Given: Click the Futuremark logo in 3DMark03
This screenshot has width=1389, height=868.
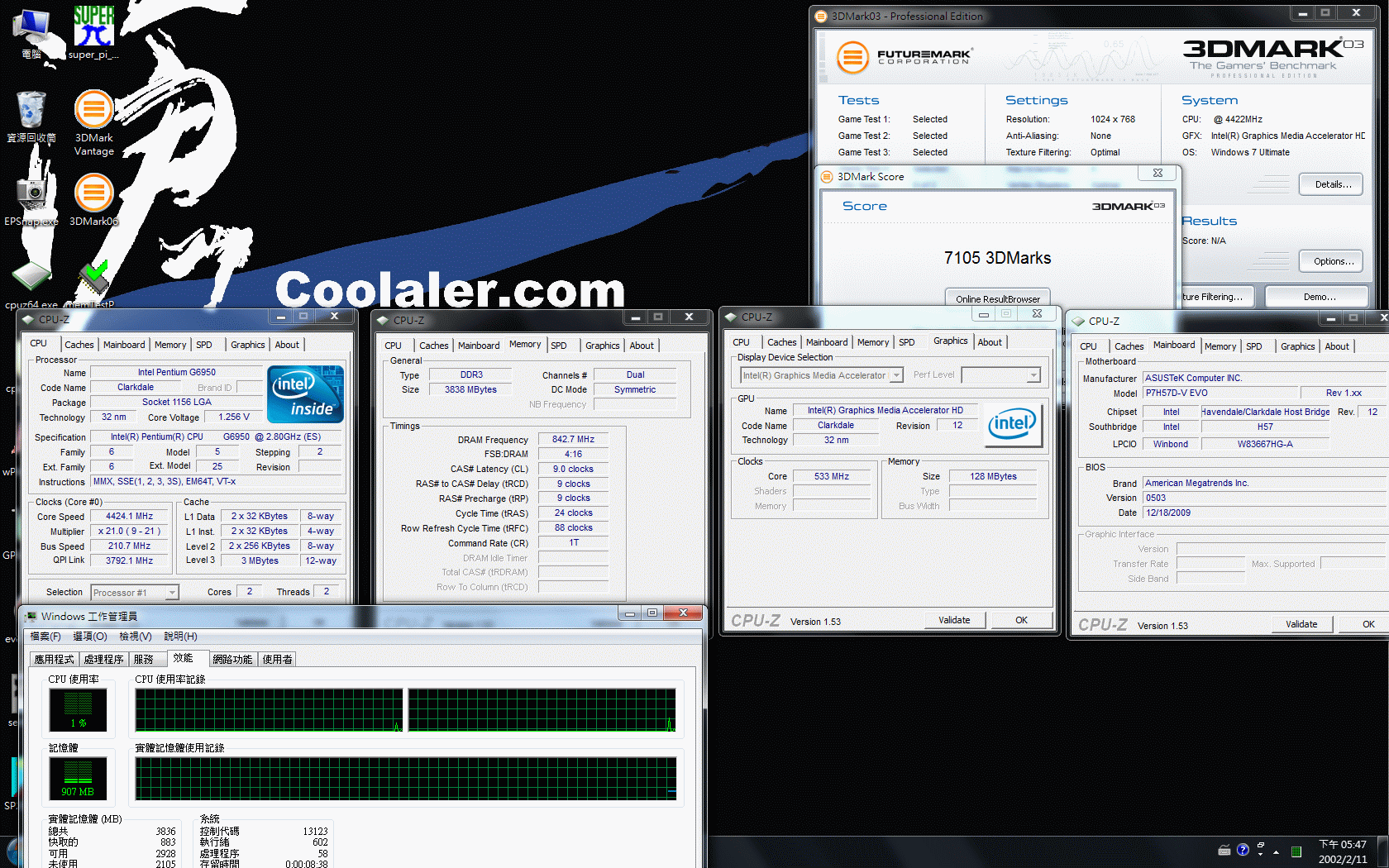Looking at the screenshot, I should [x=904, y=57].
